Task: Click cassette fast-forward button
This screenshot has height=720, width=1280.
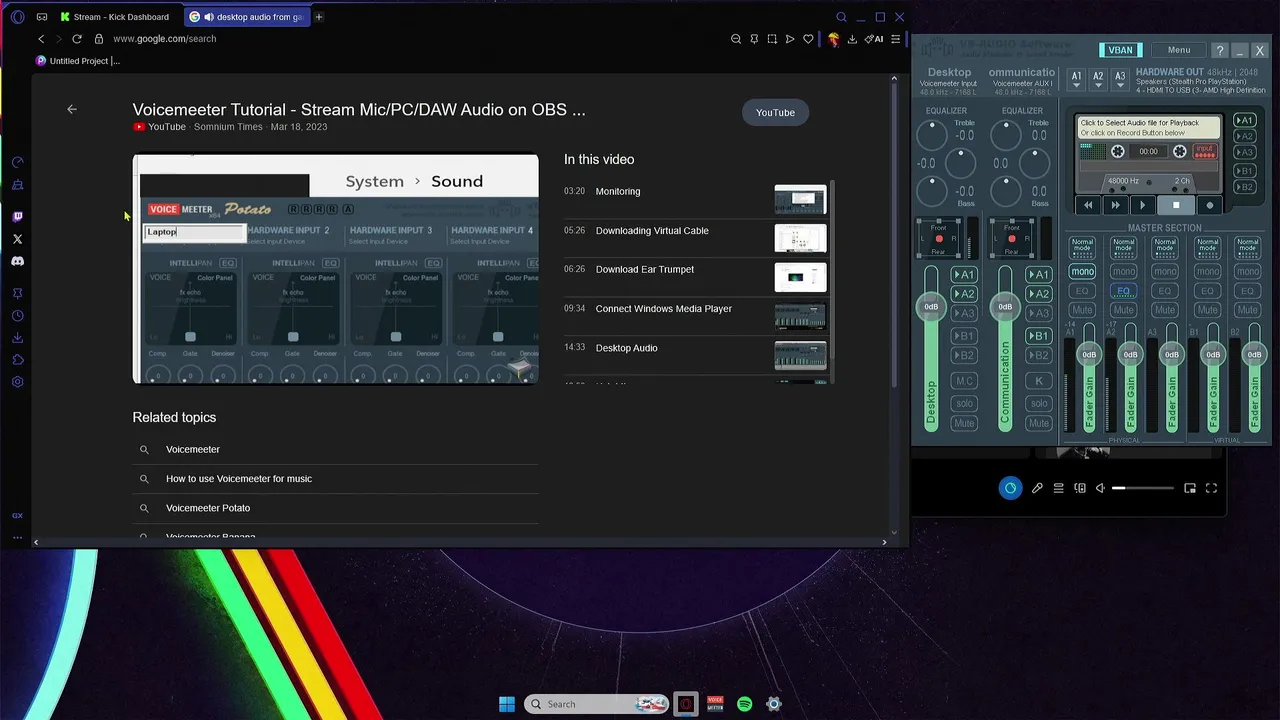Action: [x=1115, y=205]
